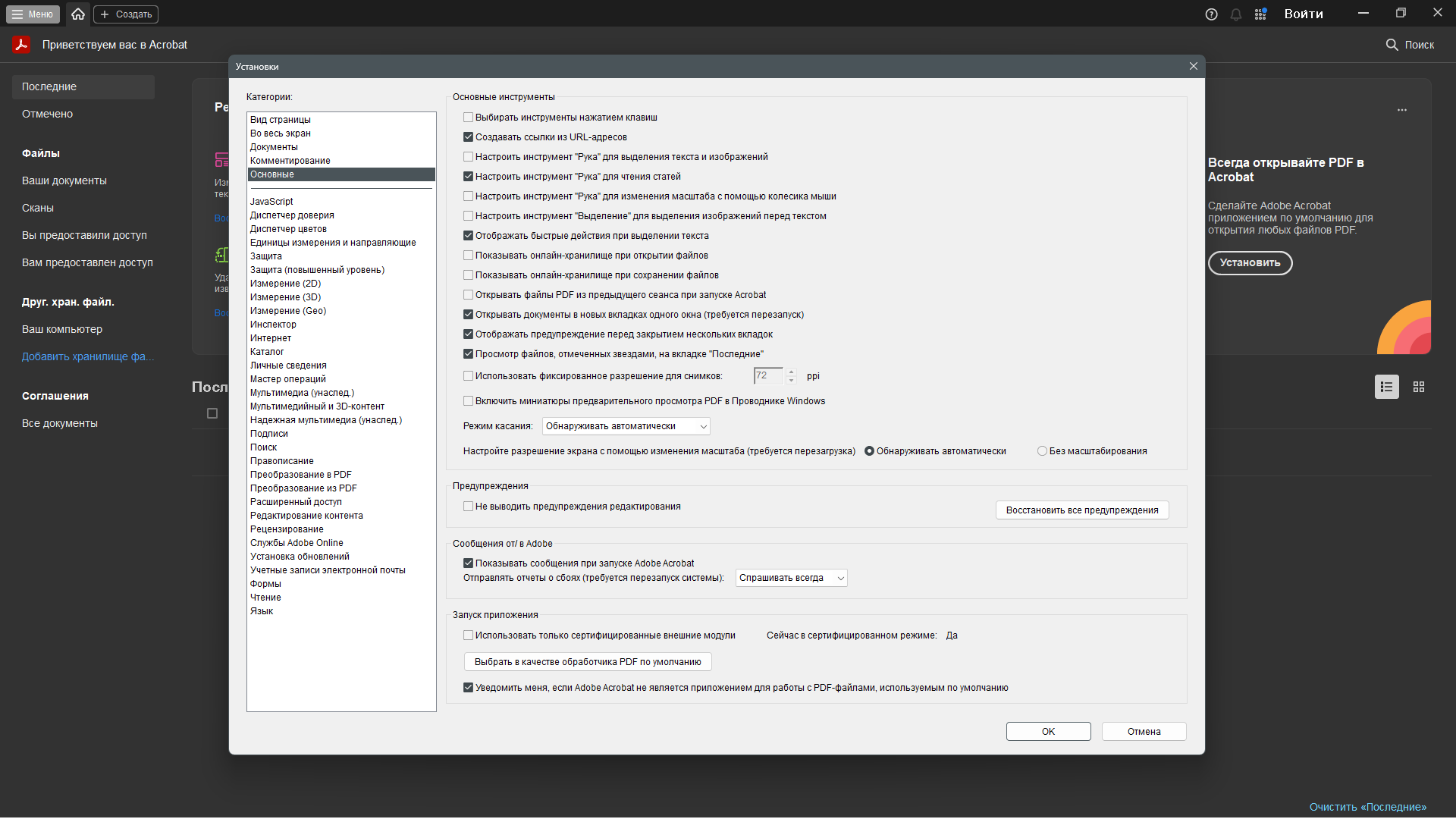
Task: Select 'Чтение' category
Action: click(341, 598)
